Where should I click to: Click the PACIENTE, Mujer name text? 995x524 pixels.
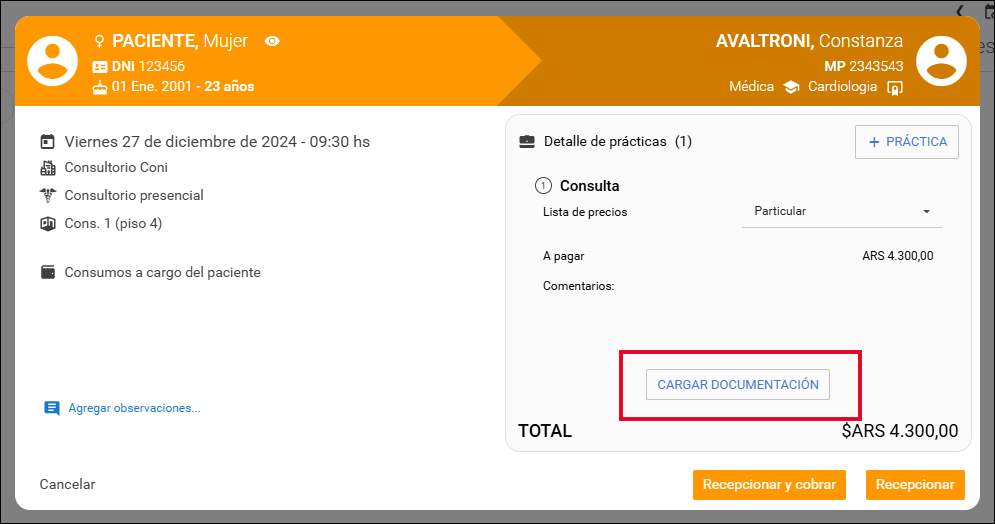[x=180, y=41]
